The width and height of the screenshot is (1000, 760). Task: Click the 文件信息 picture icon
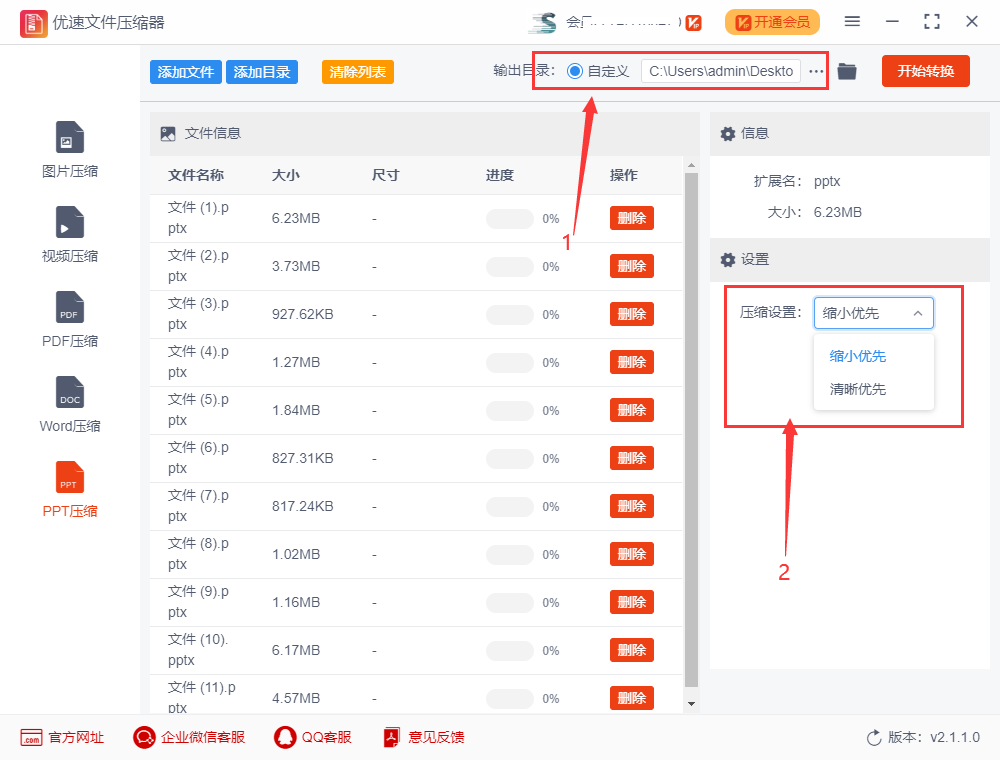tap(168, 134)
